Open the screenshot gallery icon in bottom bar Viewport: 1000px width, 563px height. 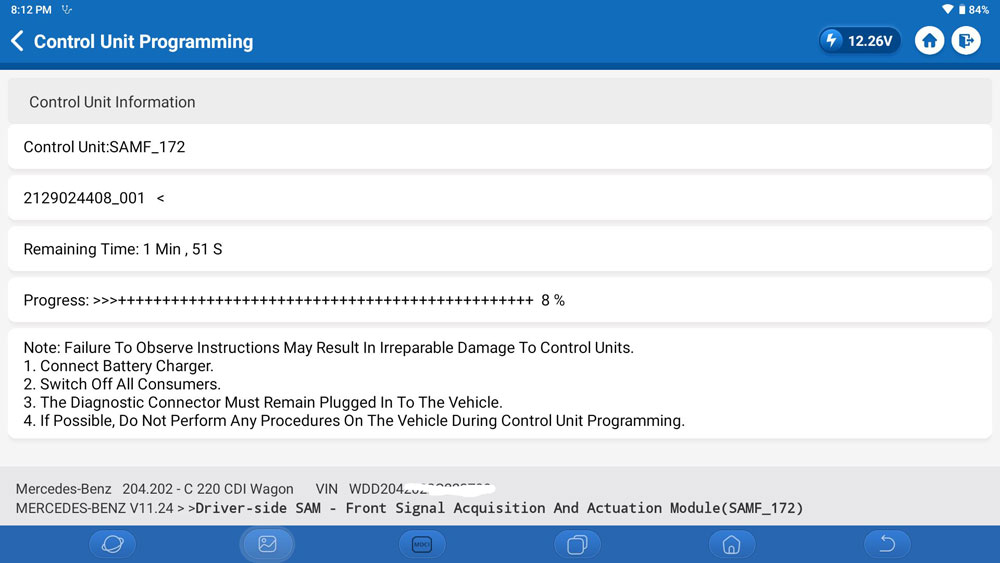click(267, 544)
